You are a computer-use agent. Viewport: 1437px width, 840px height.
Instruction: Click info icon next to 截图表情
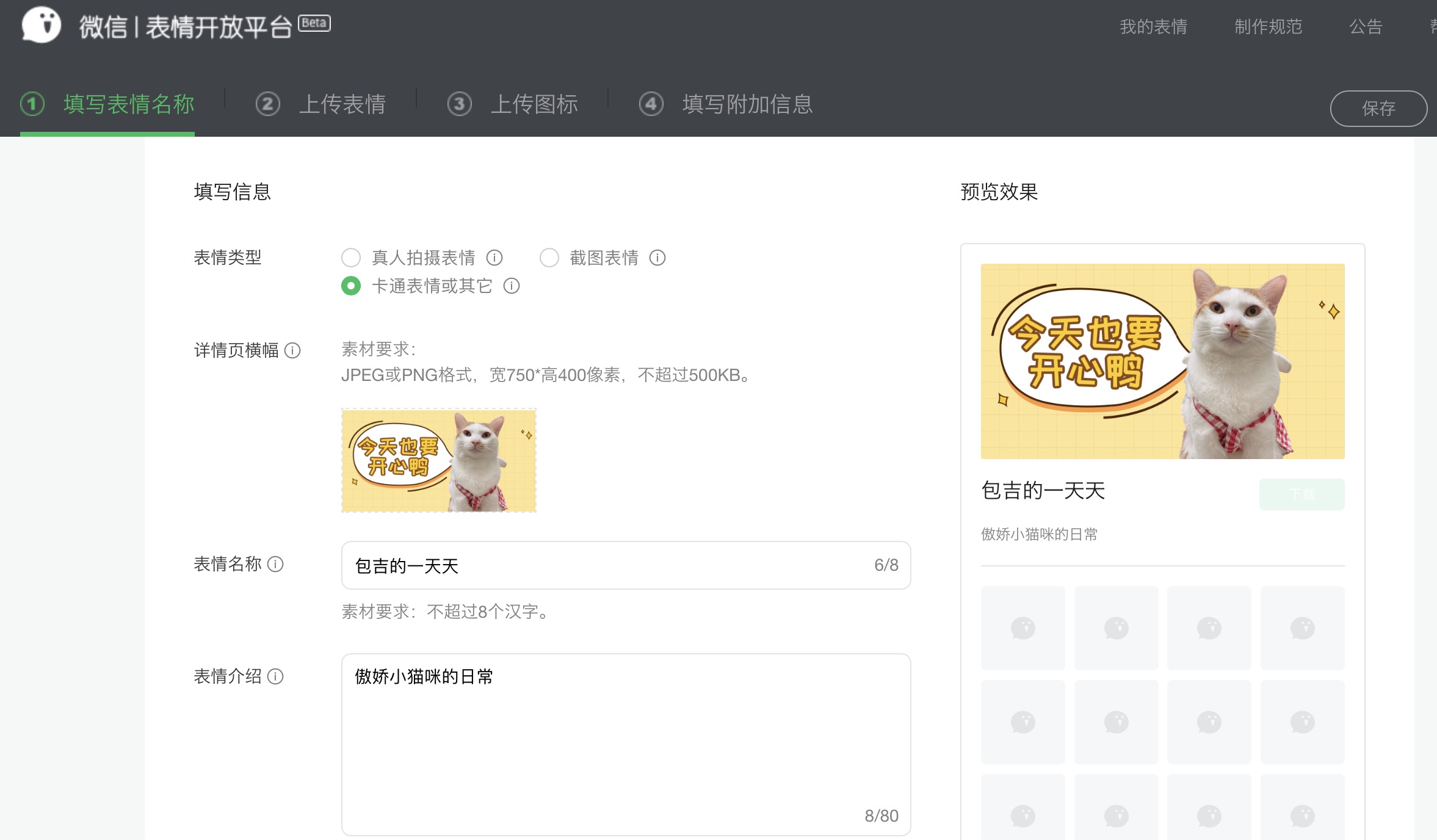(657, 258)
